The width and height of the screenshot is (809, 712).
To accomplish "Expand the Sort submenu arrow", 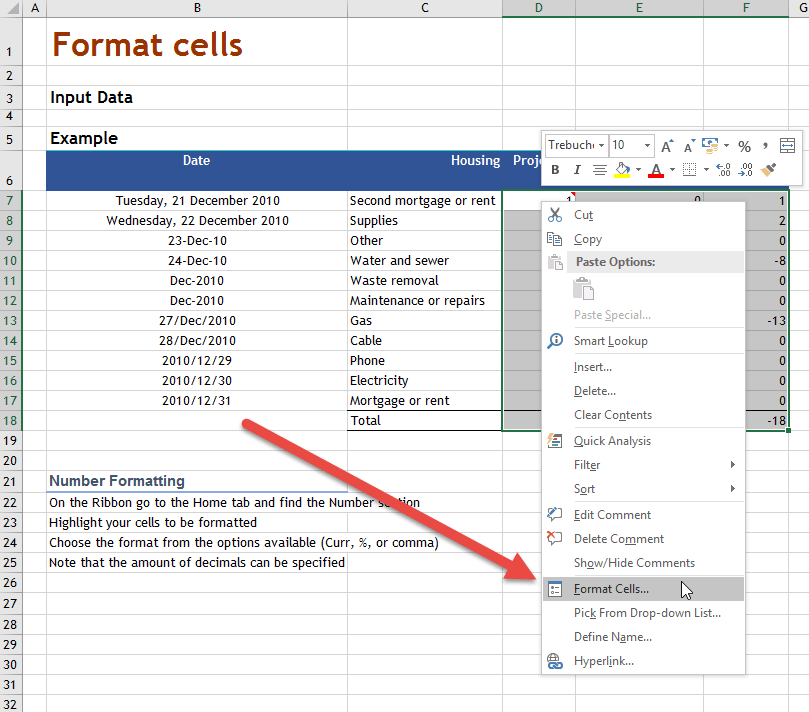I will [732, 489].
